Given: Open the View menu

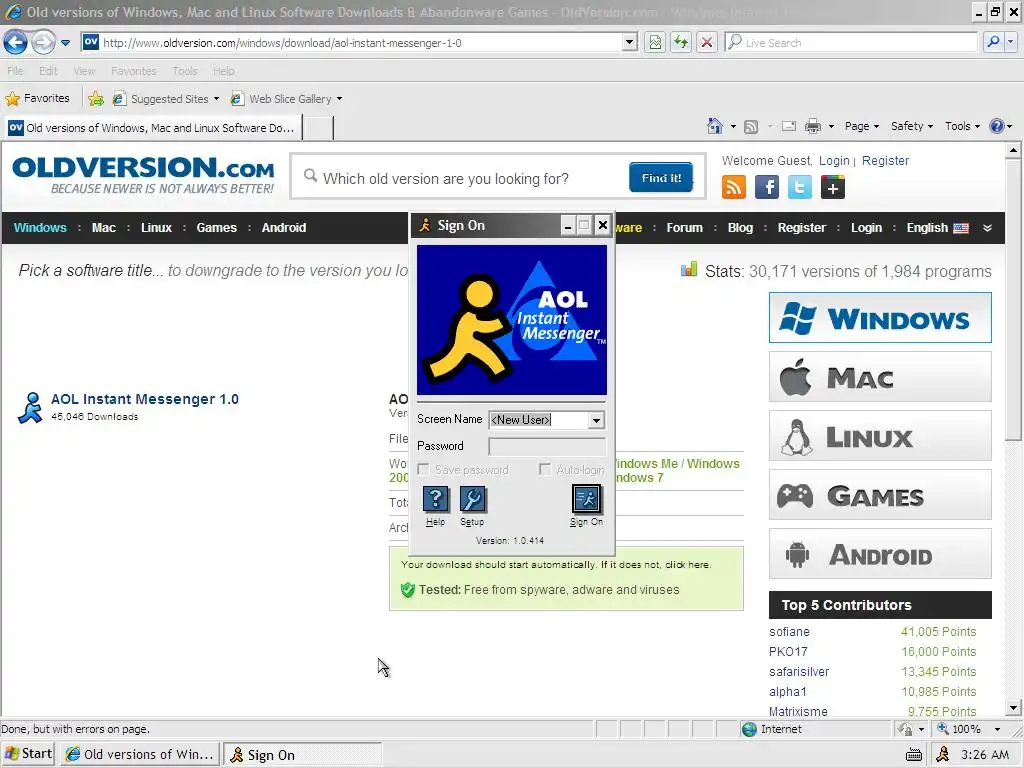Looking at the screenshot, I should 84,71.
